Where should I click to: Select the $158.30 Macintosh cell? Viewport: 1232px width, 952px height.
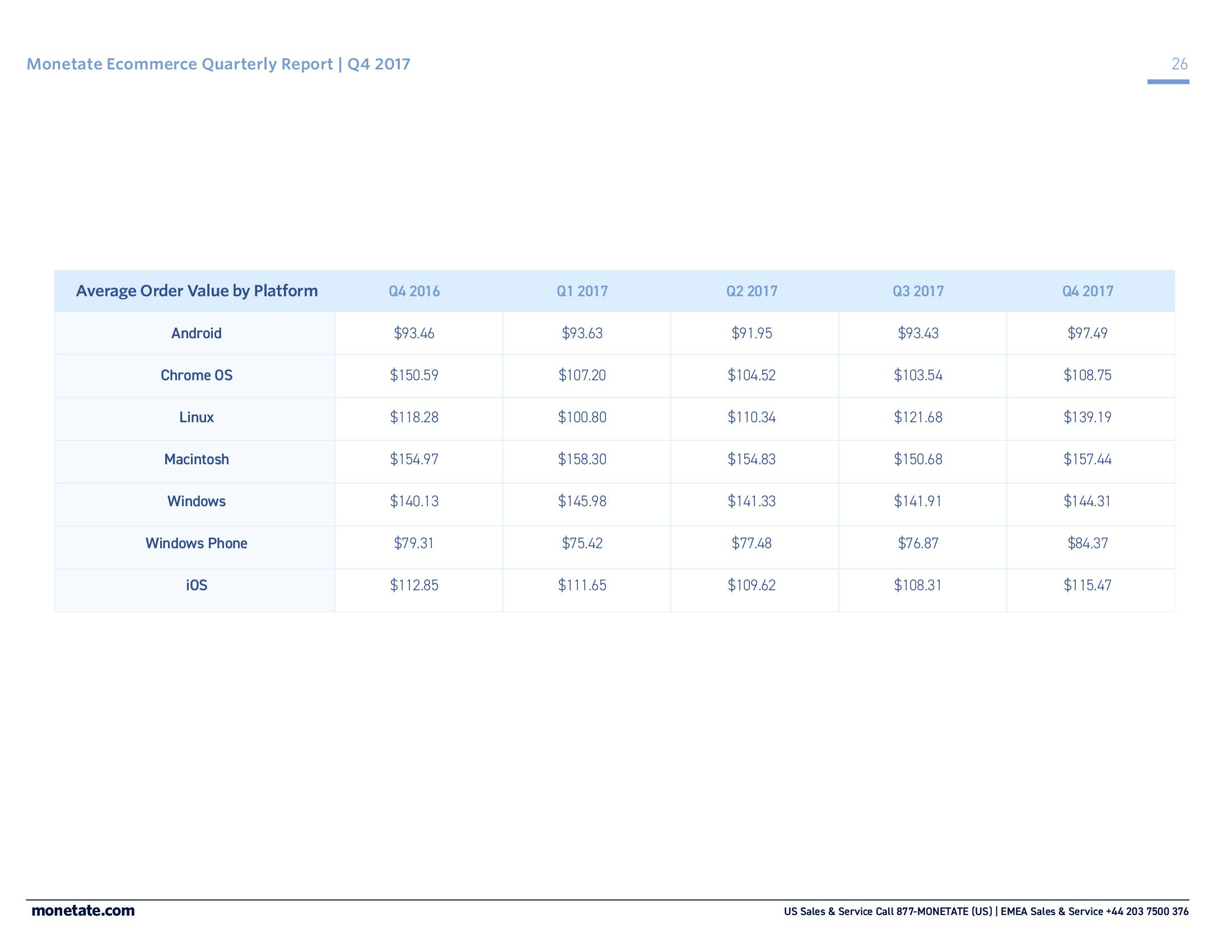582,459
